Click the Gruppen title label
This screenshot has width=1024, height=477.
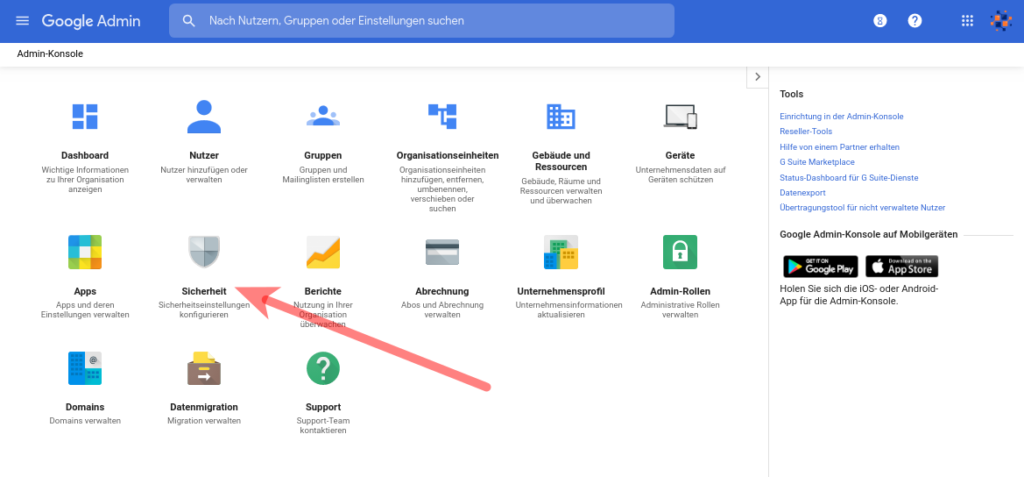tap(323, 156)
